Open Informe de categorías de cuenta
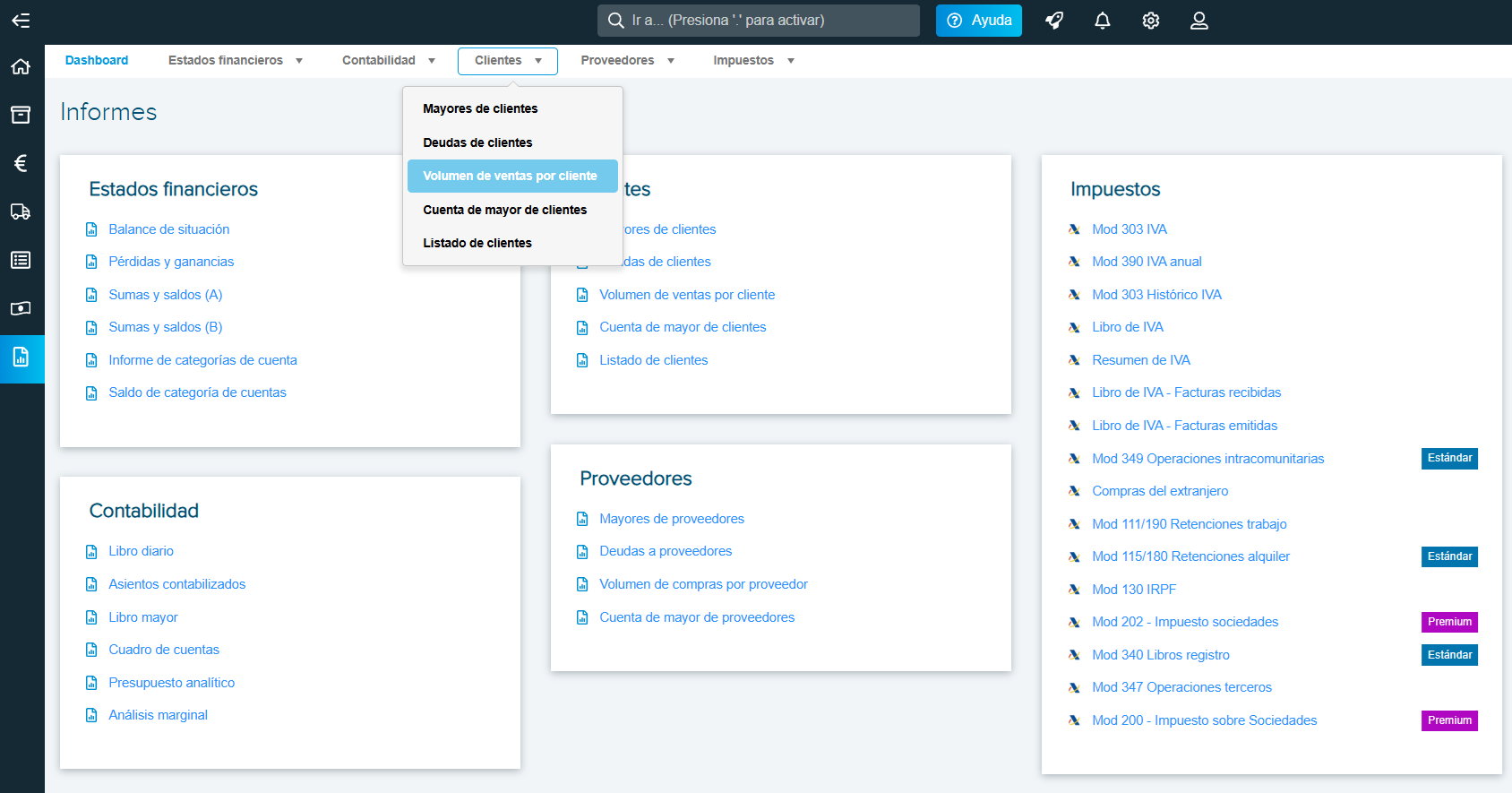Viewport: 1512px width, 793px height. 202,360
